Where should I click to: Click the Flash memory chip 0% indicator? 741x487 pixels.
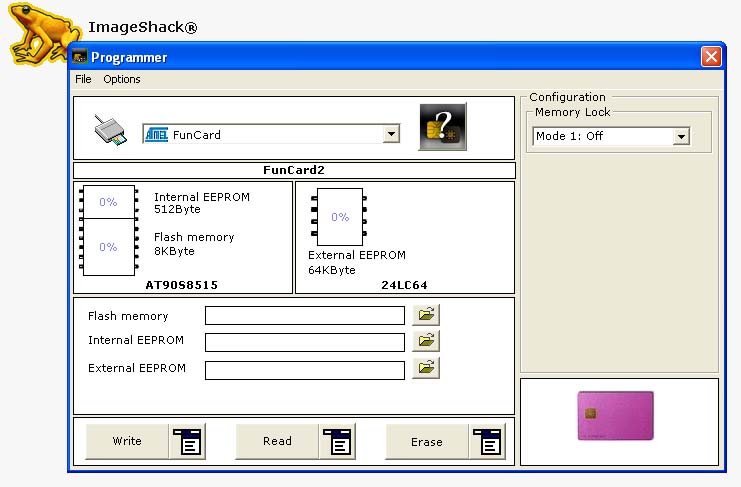(108, 247)
